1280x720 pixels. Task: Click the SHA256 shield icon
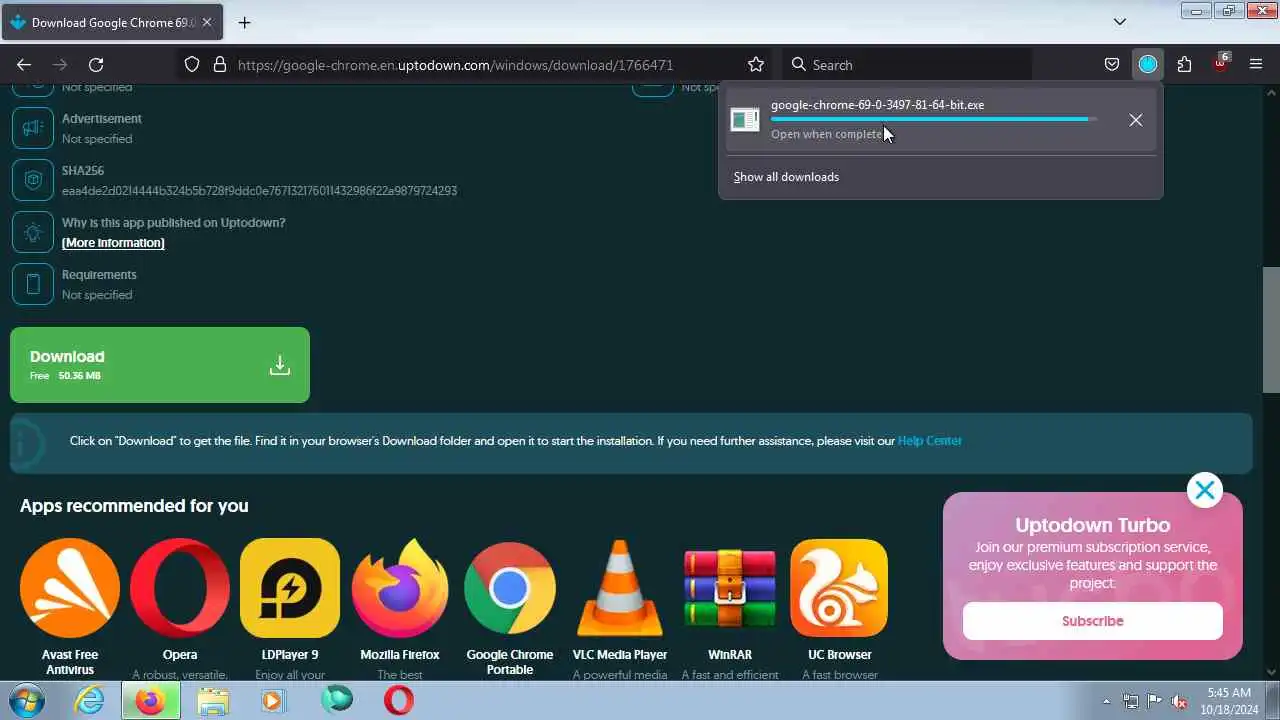tap(33, 180)
